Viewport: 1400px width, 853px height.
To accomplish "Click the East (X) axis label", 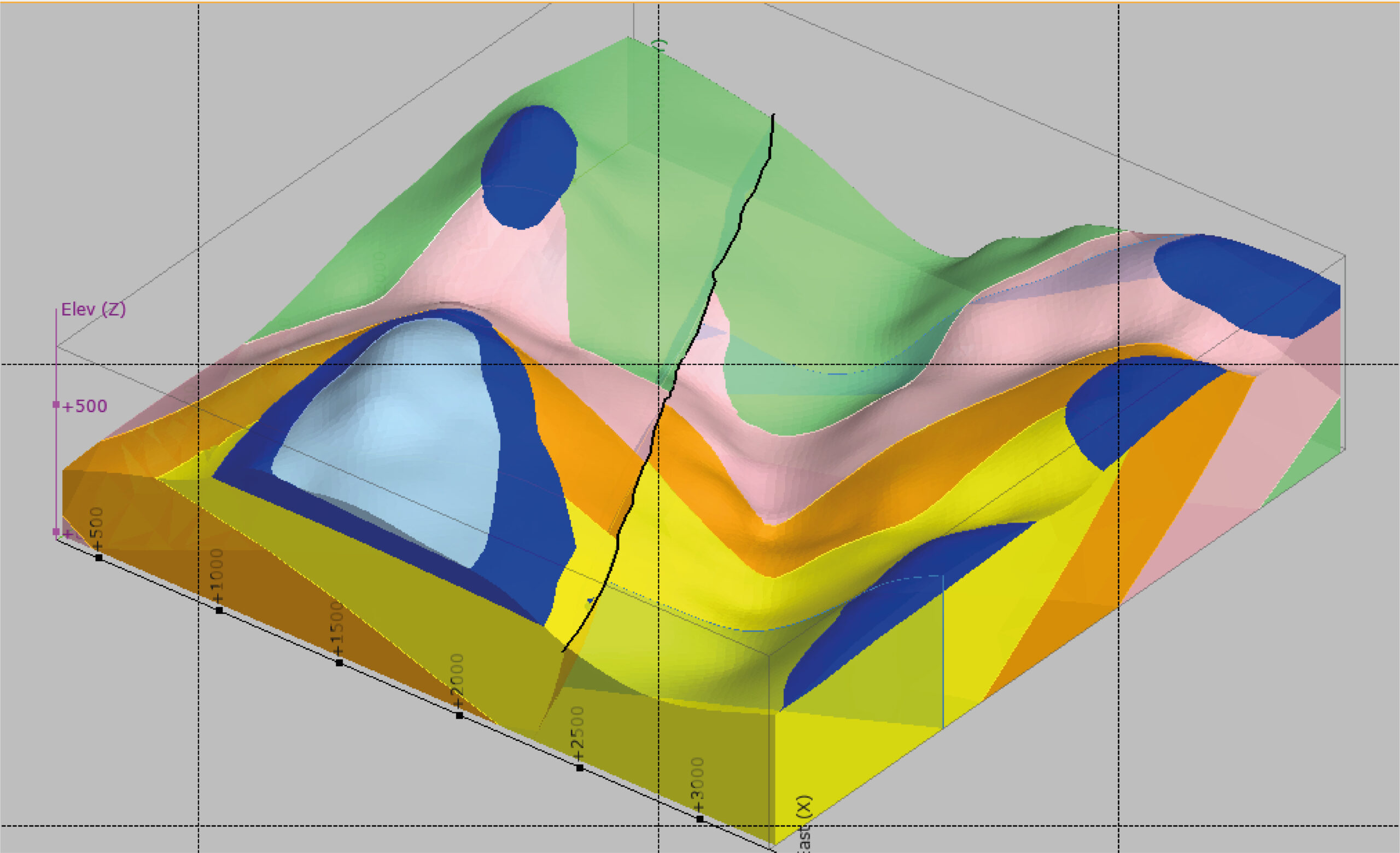I will (804, 823).
